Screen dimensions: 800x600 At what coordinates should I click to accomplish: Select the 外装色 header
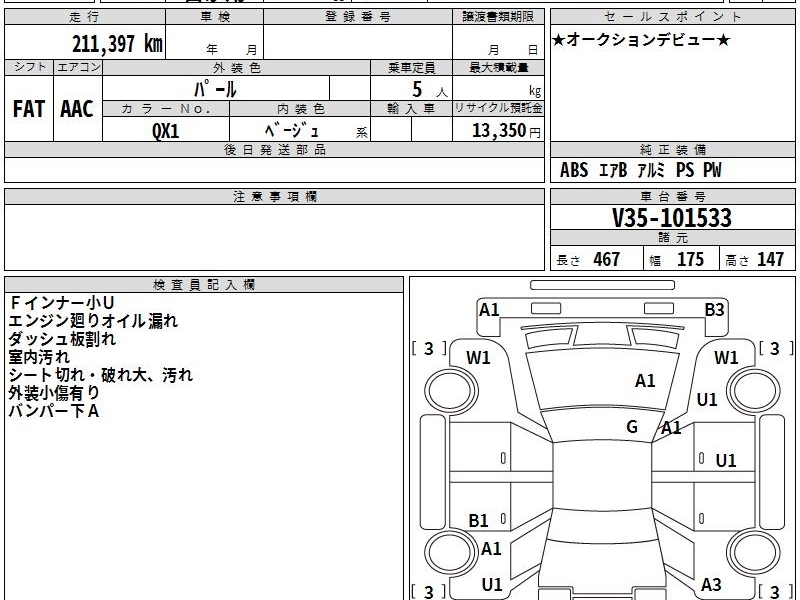[x=236, y=67]
